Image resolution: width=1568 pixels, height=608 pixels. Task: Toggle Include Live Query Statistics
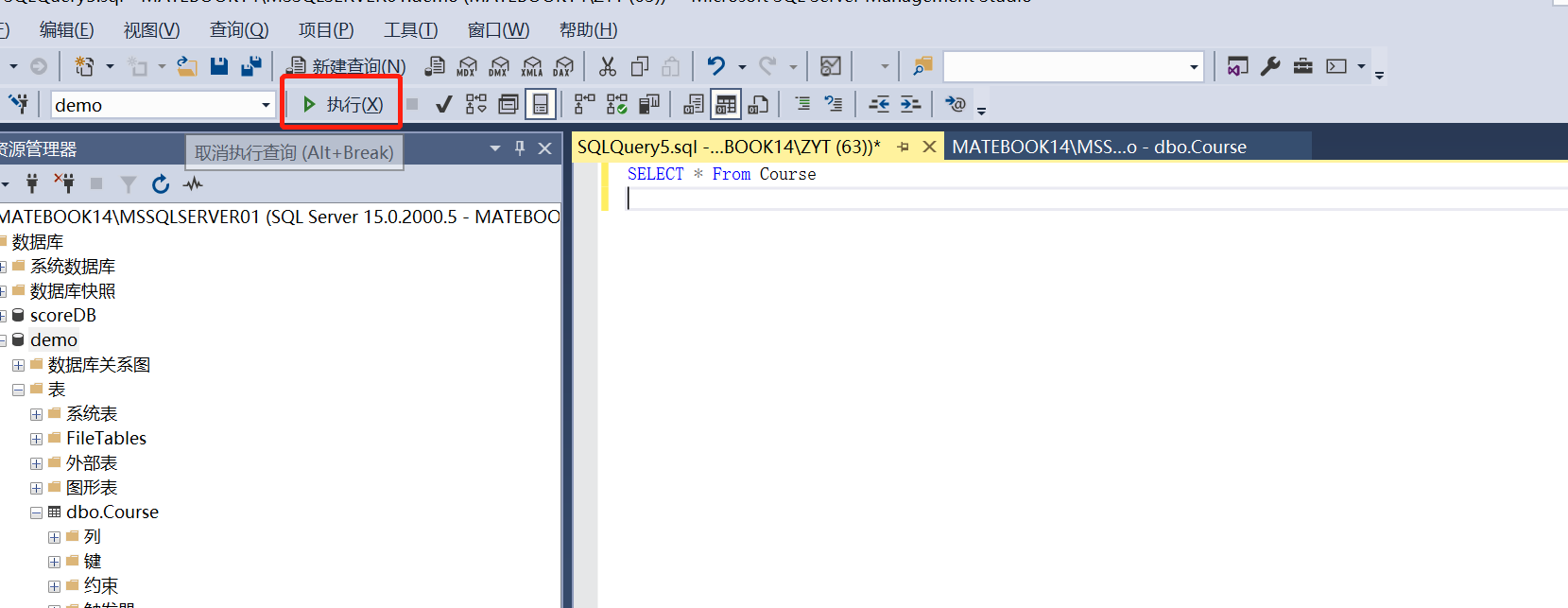click(617, 104)
